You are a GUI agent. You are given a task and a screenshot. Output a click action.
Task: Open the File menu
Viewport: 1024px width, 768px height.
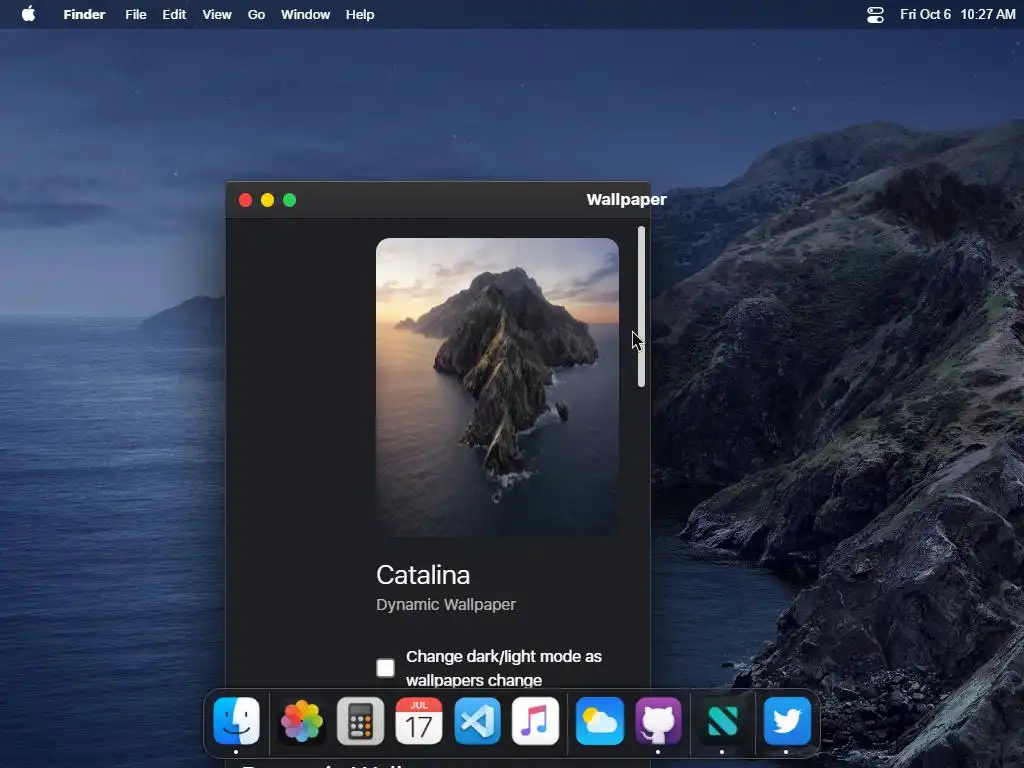click(x=136, y=14)
